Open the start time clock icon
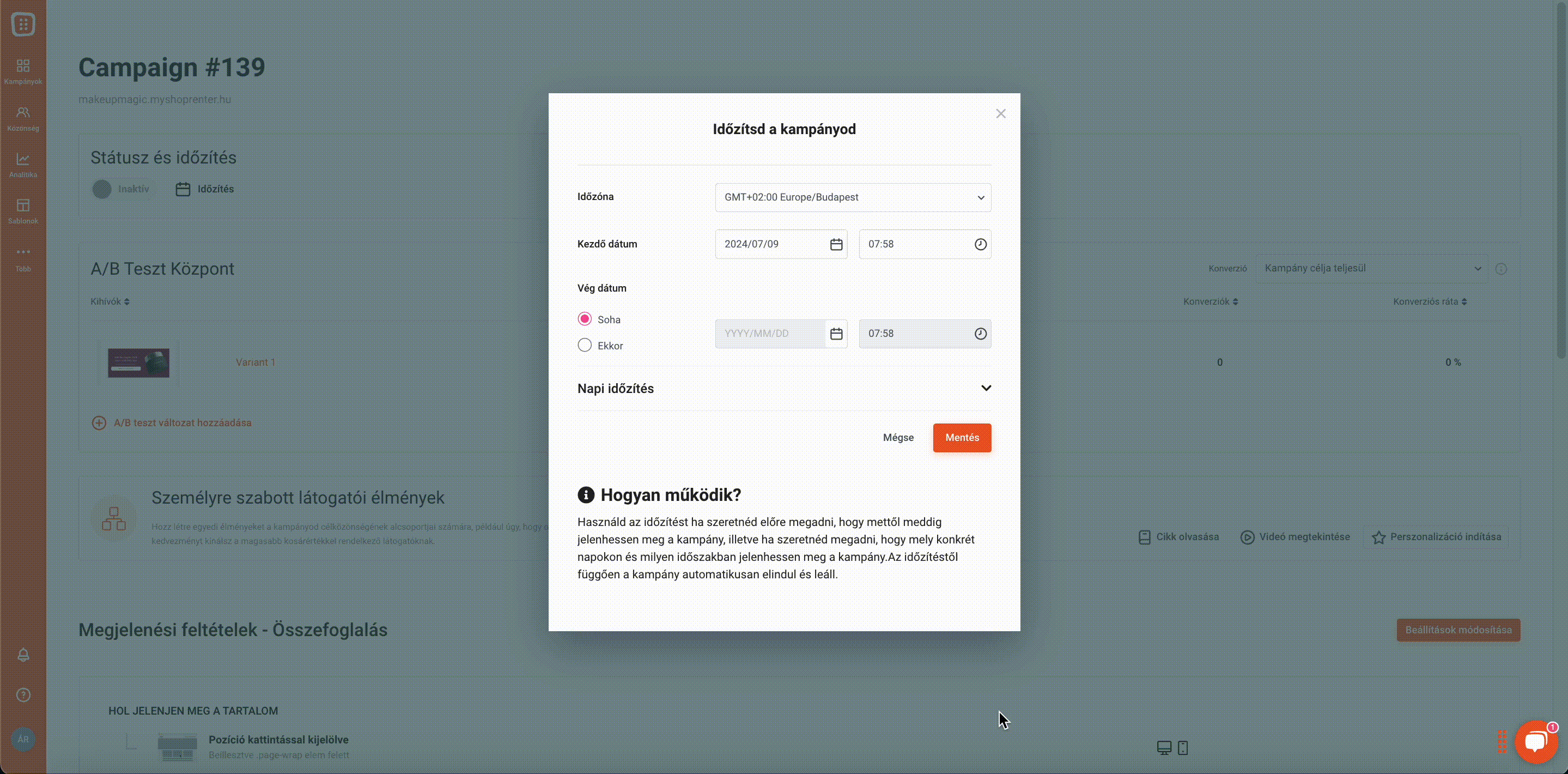1568x774 pixels. [x=980, y=244]
